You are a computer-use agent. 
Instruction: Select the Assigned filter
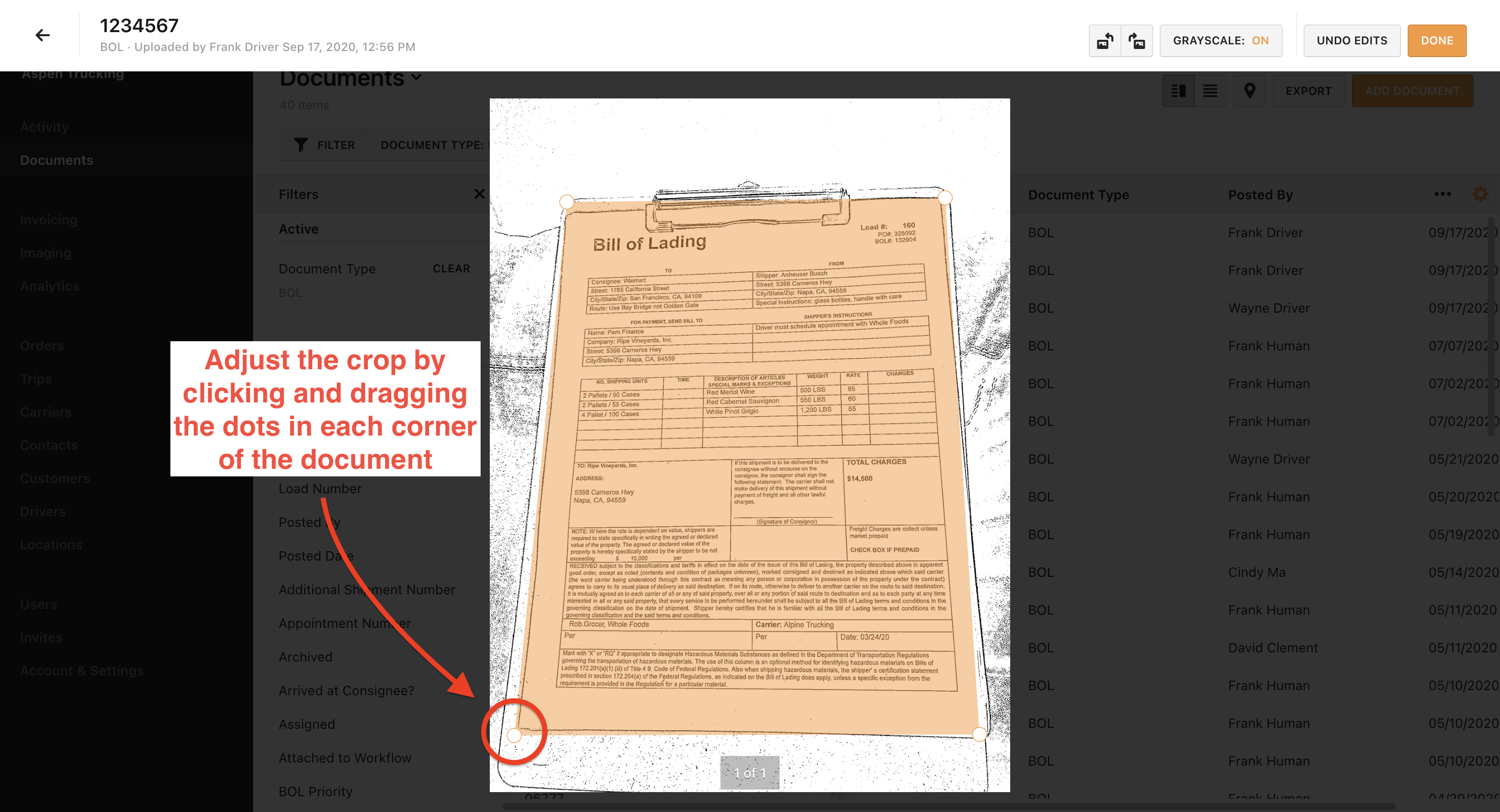coord(307,724)
